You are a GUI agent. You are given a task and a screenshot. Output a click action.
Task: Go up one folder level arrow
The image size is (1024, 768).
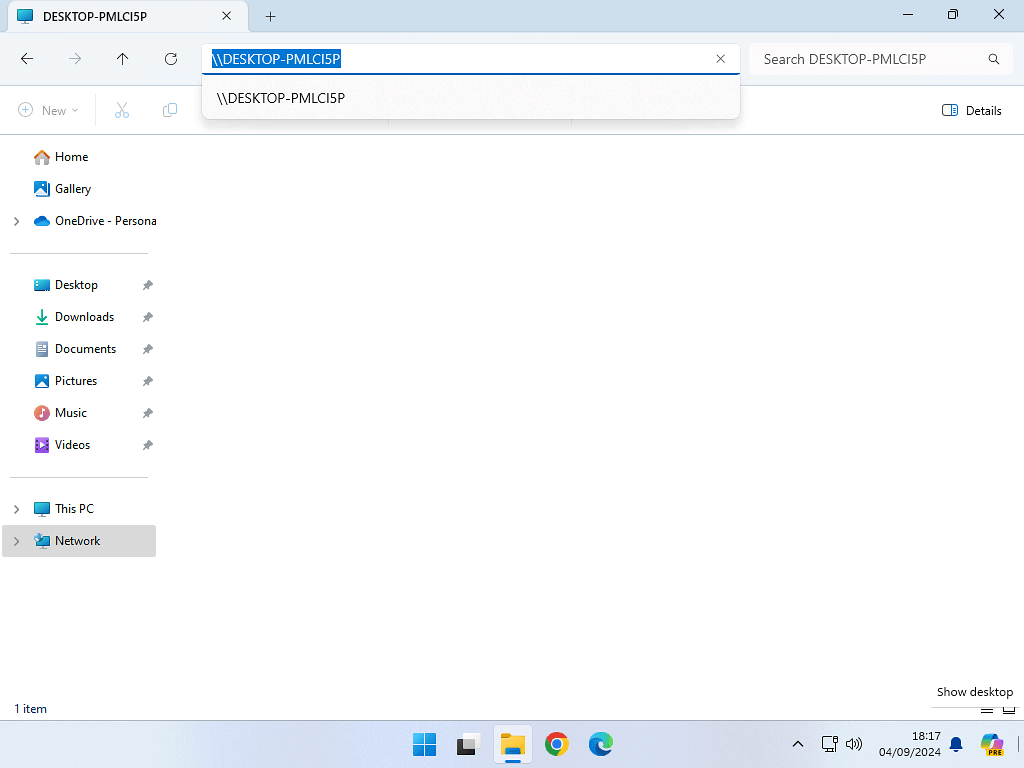[x=123, y=59]
